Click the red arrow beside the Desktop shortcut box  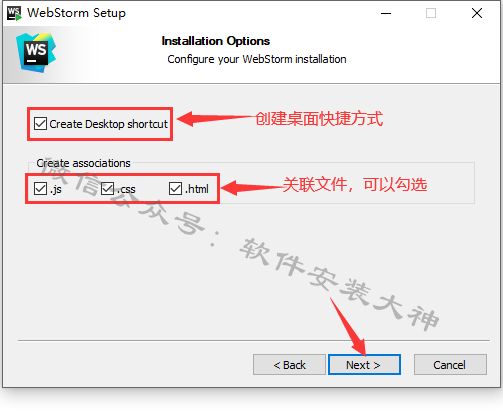[x=216, y=119]
